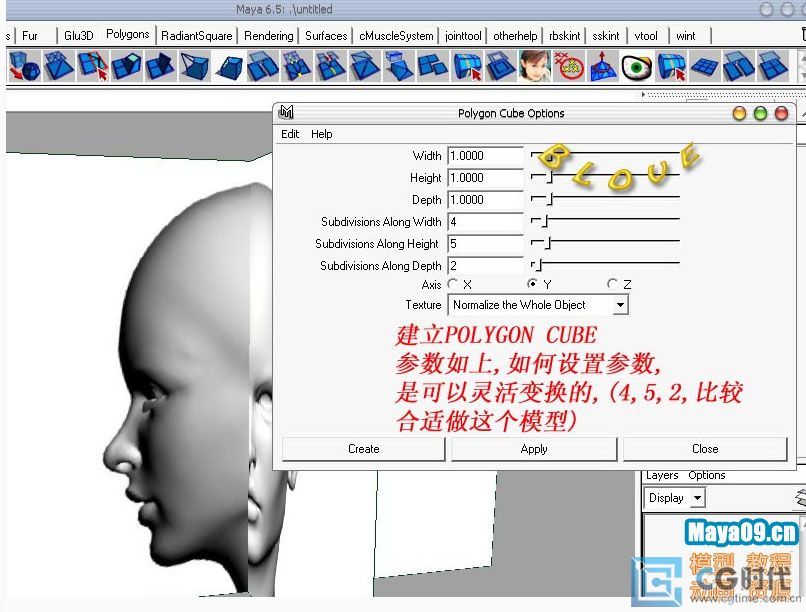Click the cylinder-with-cursor icon right of eyeball

tap(671, 66)
